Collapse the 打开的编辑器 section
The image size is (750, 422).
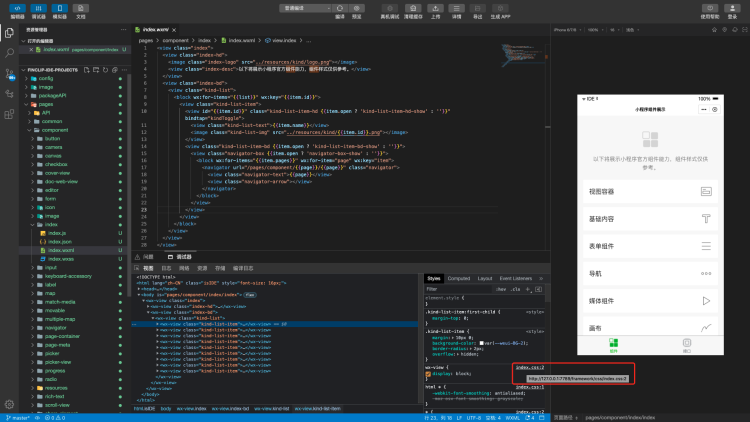coord(23,41)
